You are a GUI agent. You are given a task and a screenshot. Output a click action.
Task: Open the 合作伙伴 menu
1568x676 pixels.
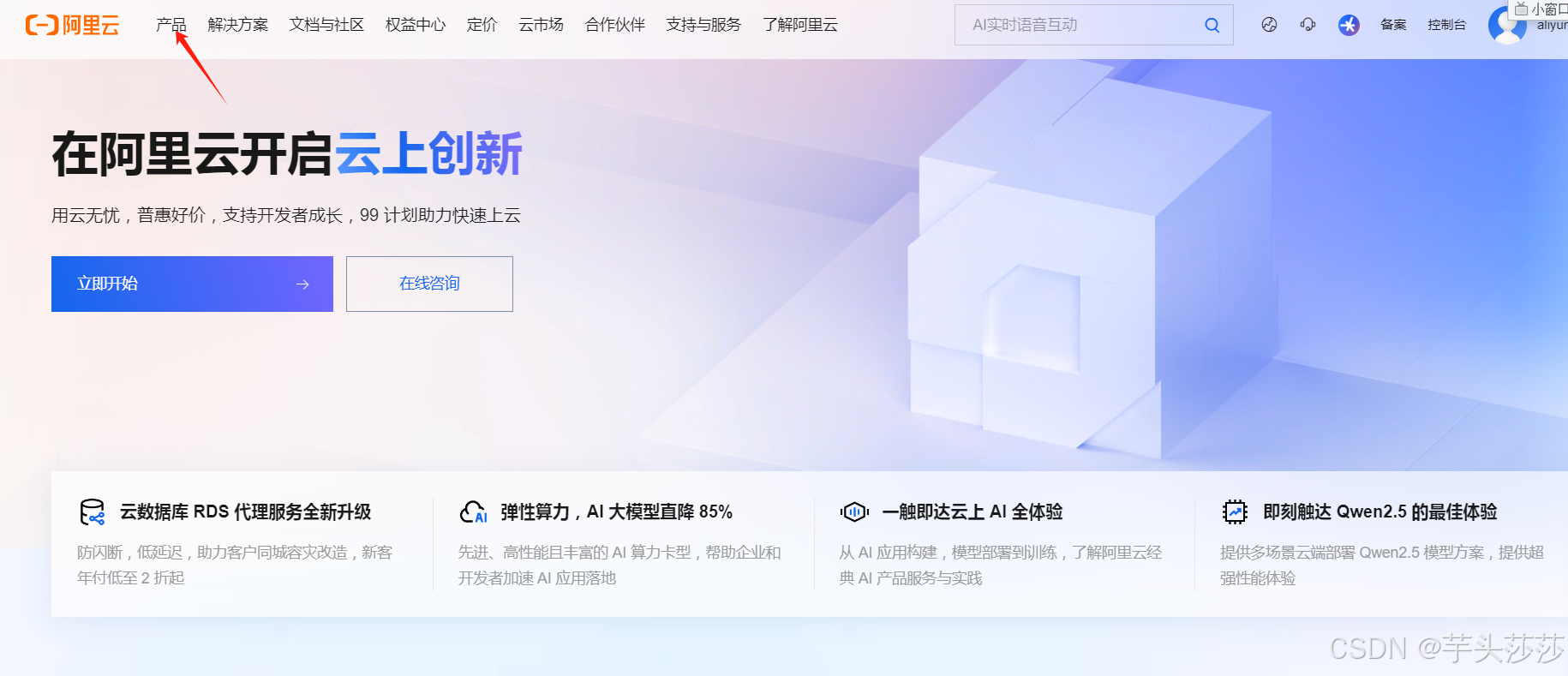[615, 25]
